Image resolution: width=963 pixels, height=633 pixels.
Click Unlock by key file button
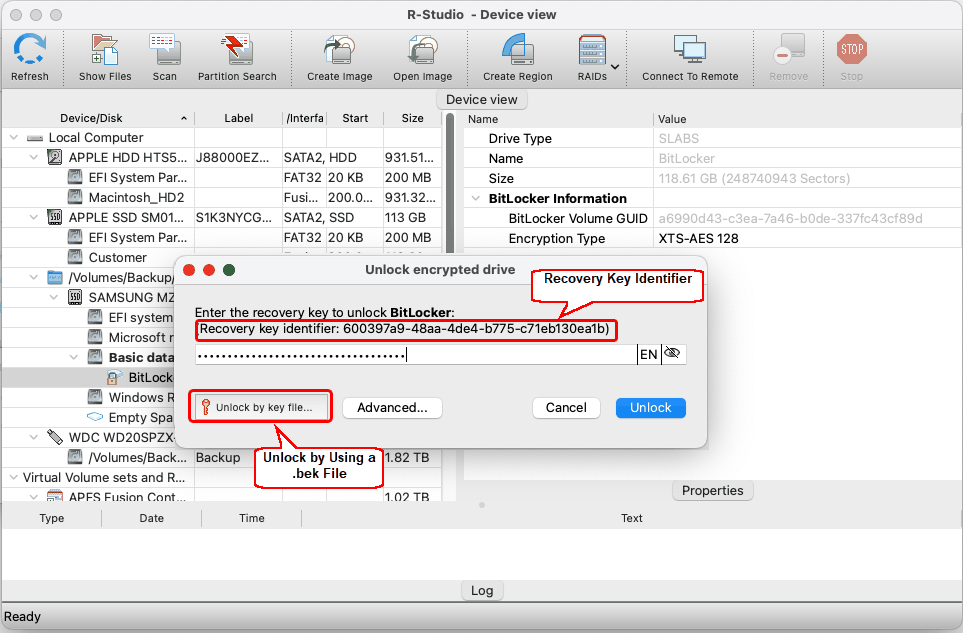(x=260, y=407)
